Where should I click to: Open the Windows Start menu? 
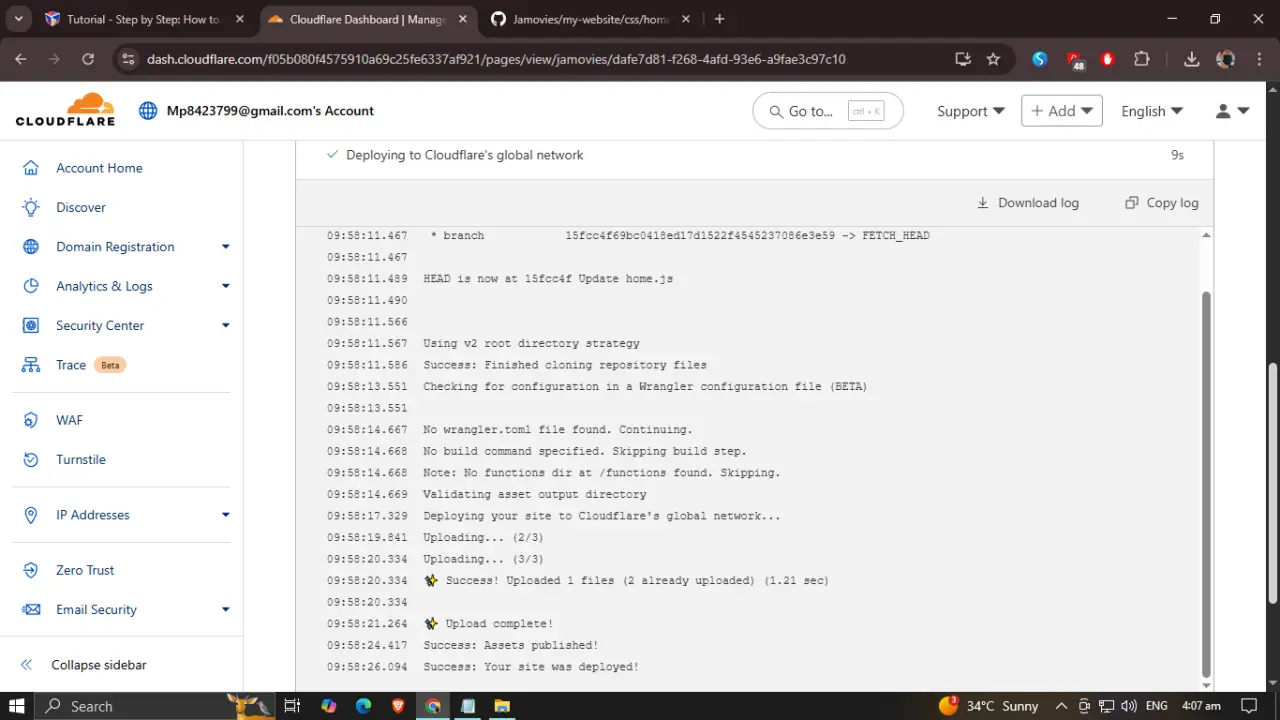(16, 706)
